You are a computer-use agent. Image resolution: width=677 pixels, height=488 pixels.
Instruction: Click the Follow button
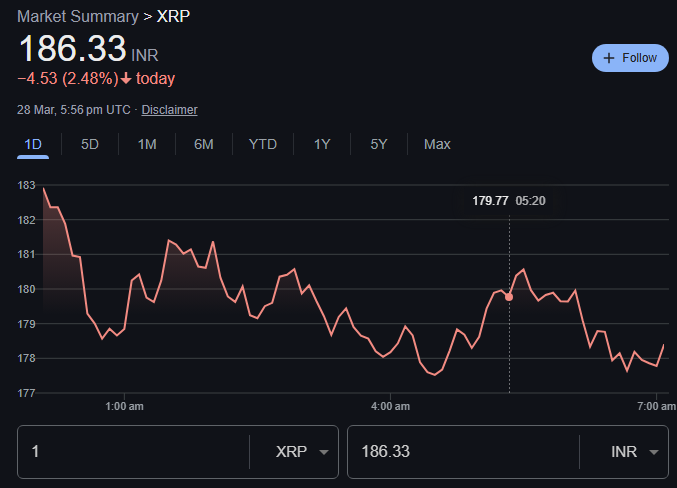pos(630,58)
